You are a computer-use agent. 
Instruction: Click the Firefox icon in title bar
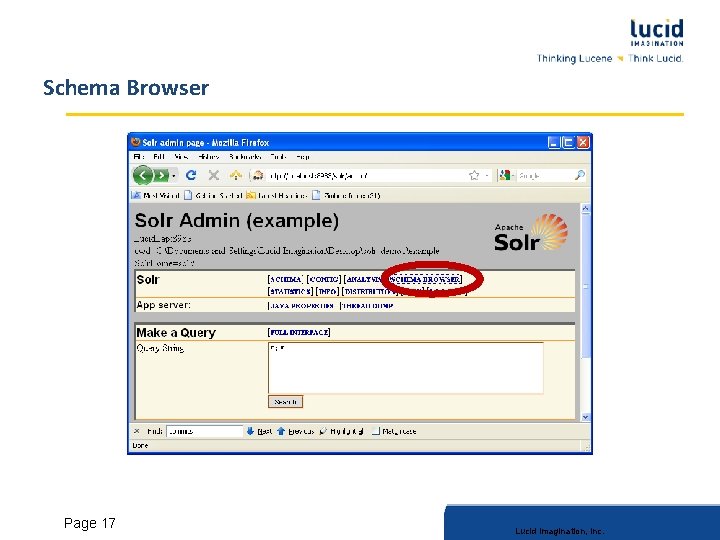pos(135,142)
